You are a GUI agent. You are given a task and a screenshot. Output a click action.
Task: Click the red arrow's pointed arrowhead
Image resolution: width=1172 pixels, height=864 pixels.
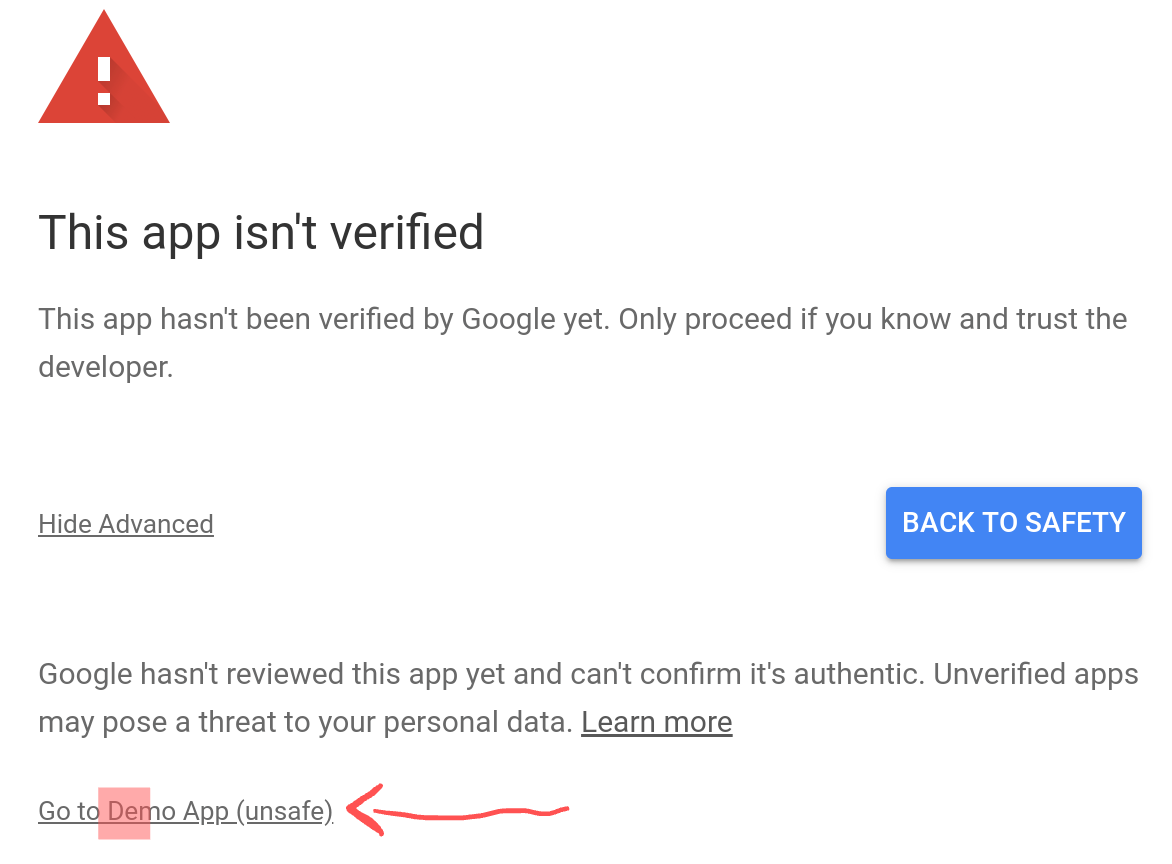365,810
